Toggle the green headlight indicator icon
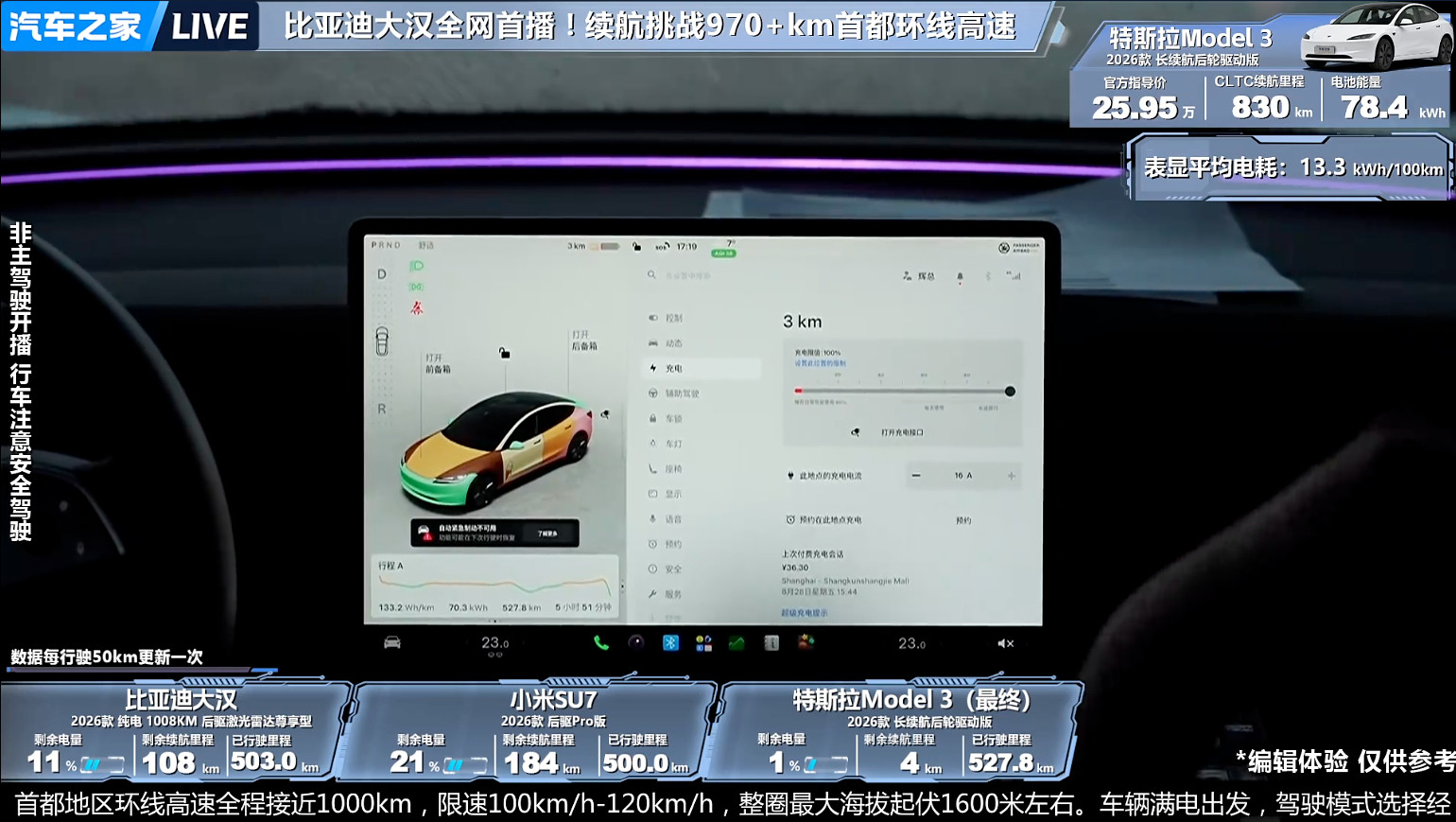The image size is (1456, 822). pos(416,266)
